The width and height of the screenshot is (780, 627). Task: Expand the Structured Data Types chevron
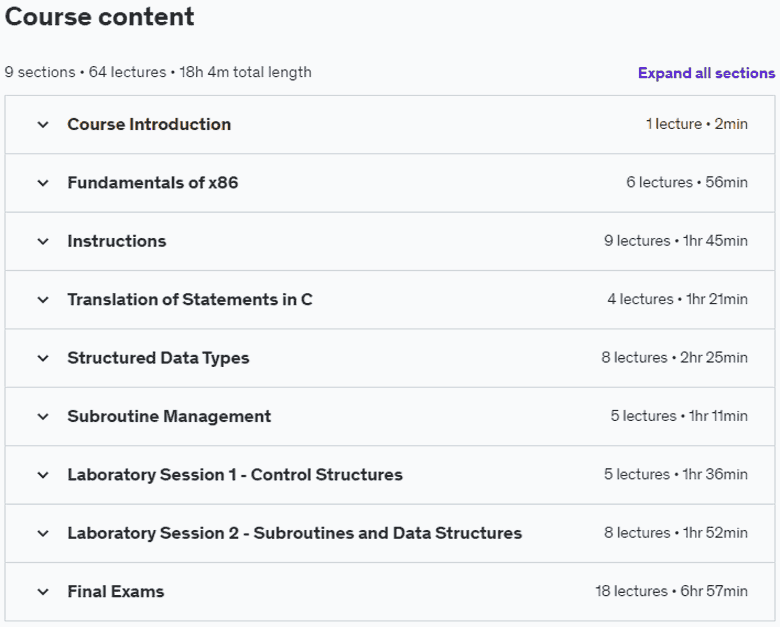click(x=43, y=358)
